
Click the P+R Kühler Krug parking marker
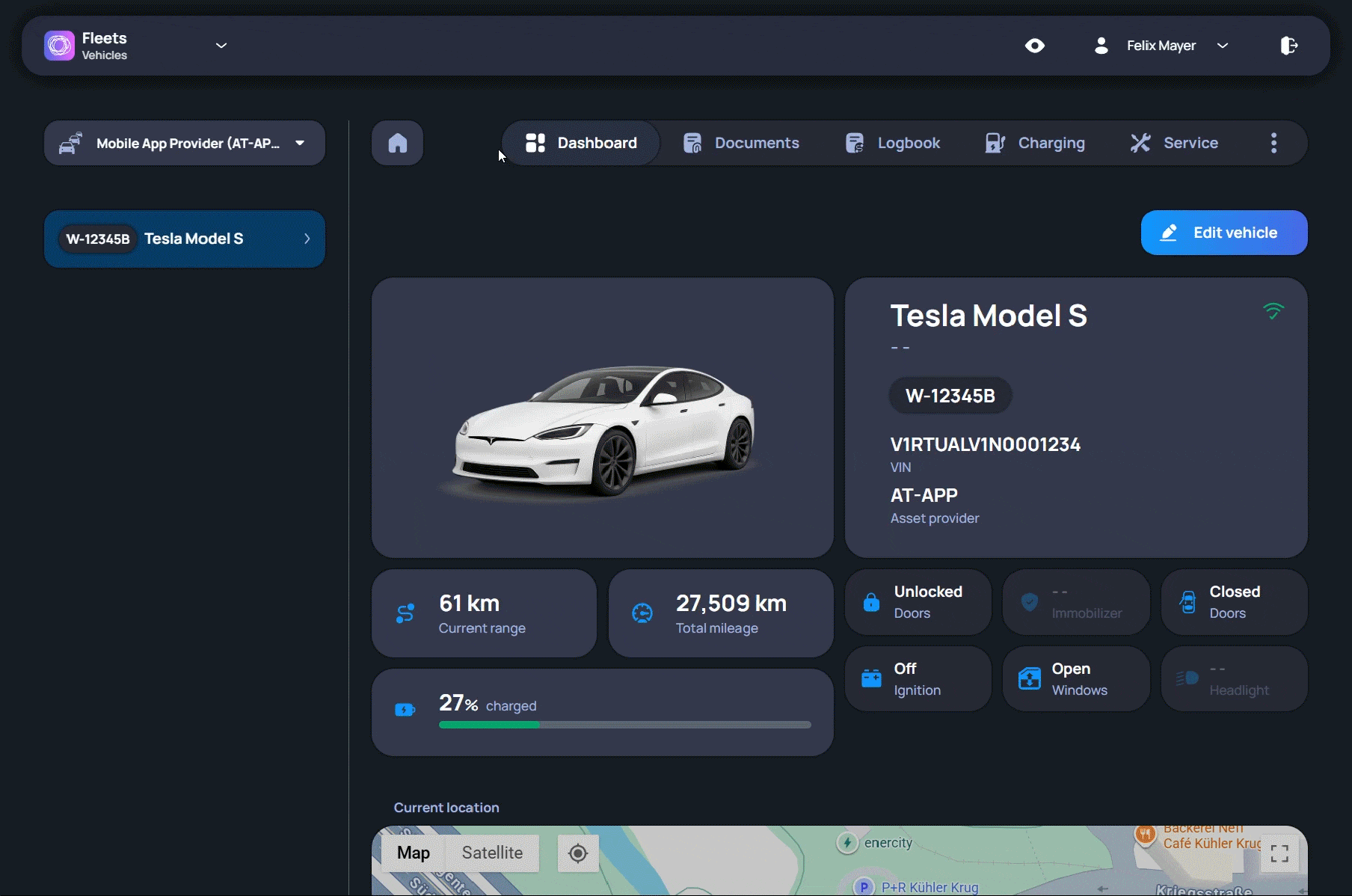pos(864,887)
